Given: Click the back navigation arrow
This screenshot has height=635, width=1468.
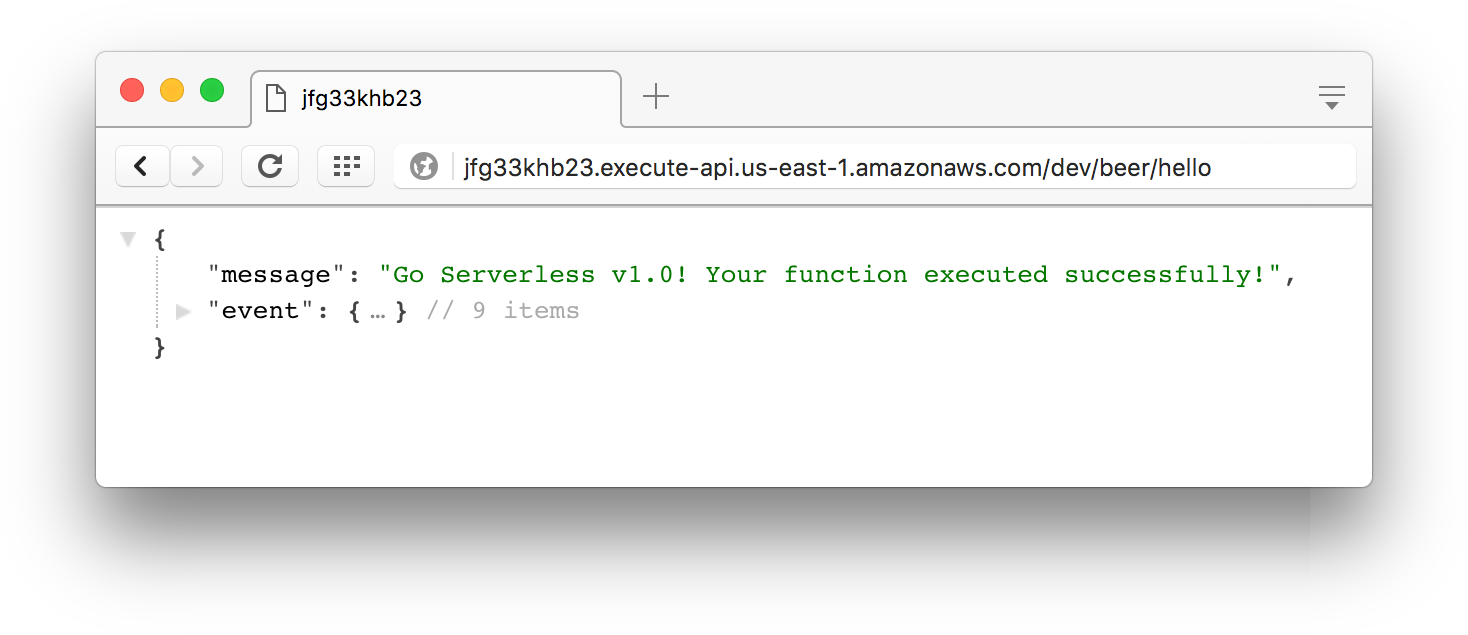Looking at the screenshot, I should (x=142, y=166).
